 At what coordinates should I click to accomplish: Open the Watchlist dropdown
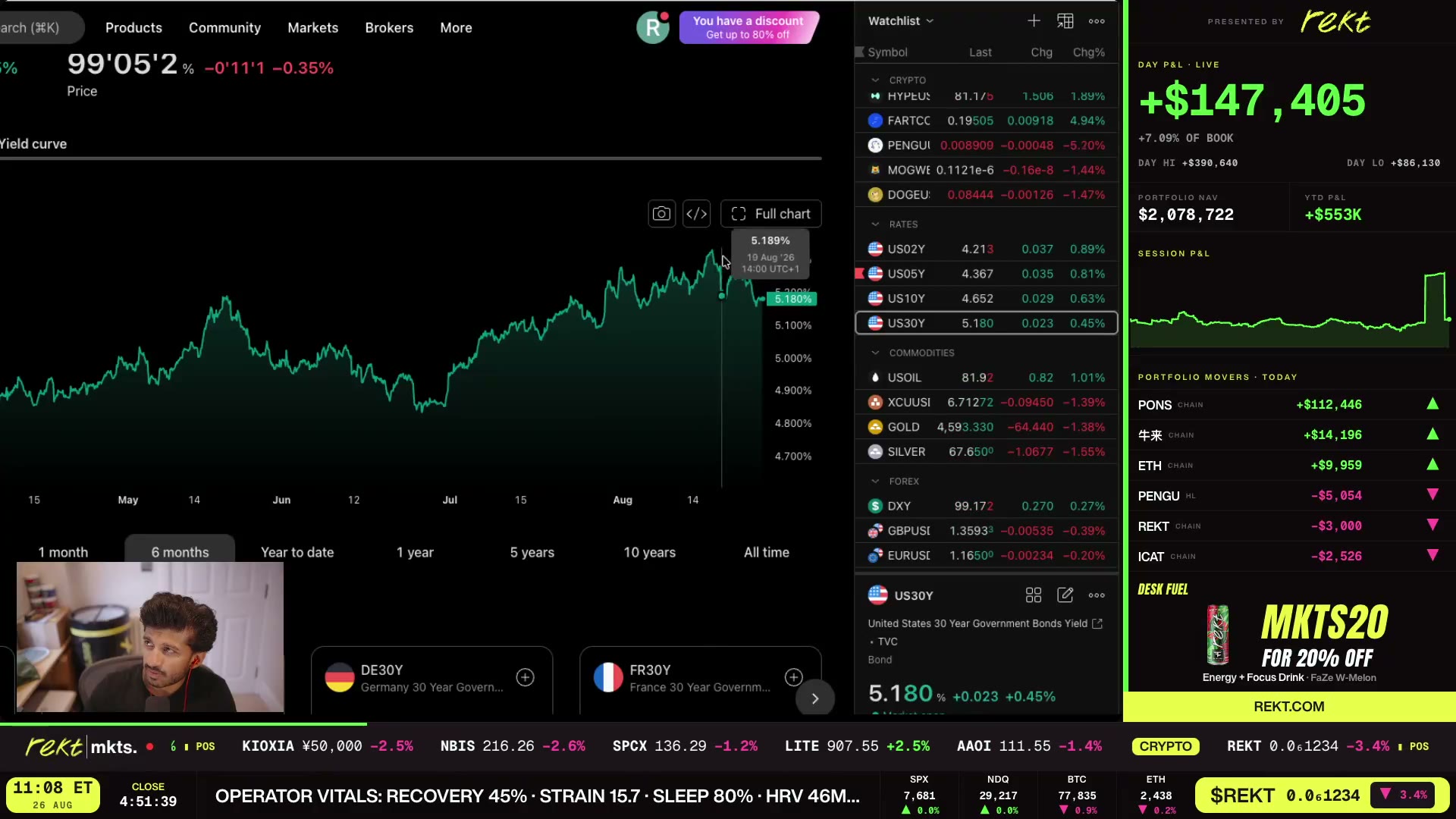point(901,21)
